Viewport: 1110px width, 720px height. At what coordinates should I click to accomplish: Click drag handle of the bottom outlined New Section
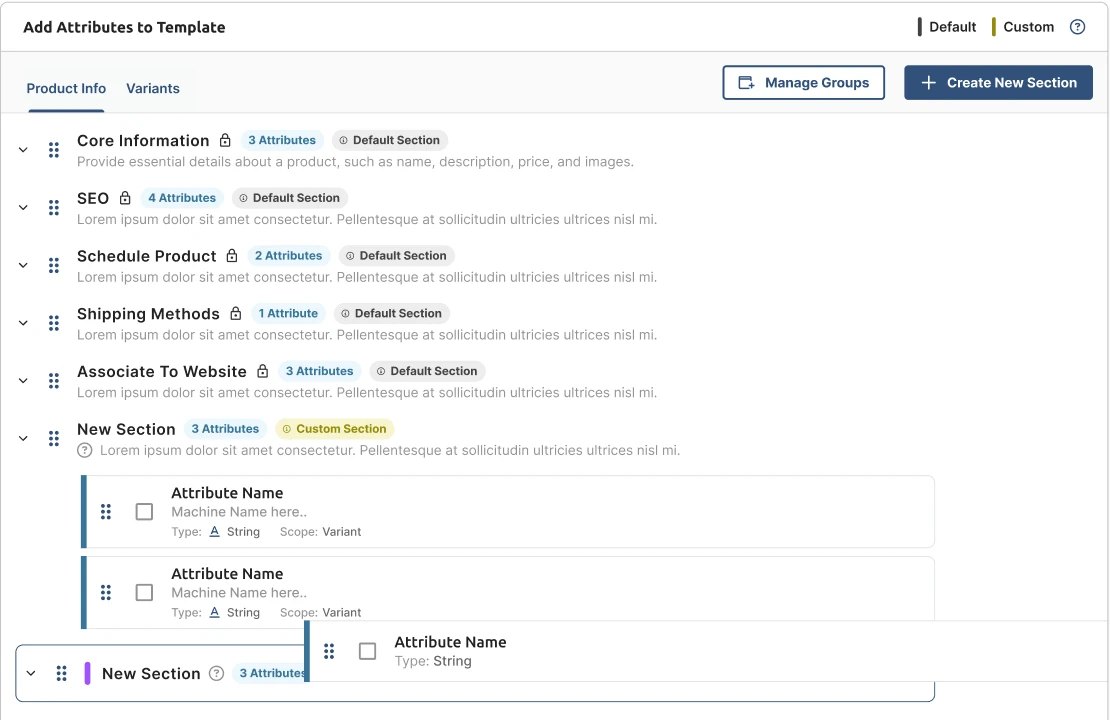(62, 673)
